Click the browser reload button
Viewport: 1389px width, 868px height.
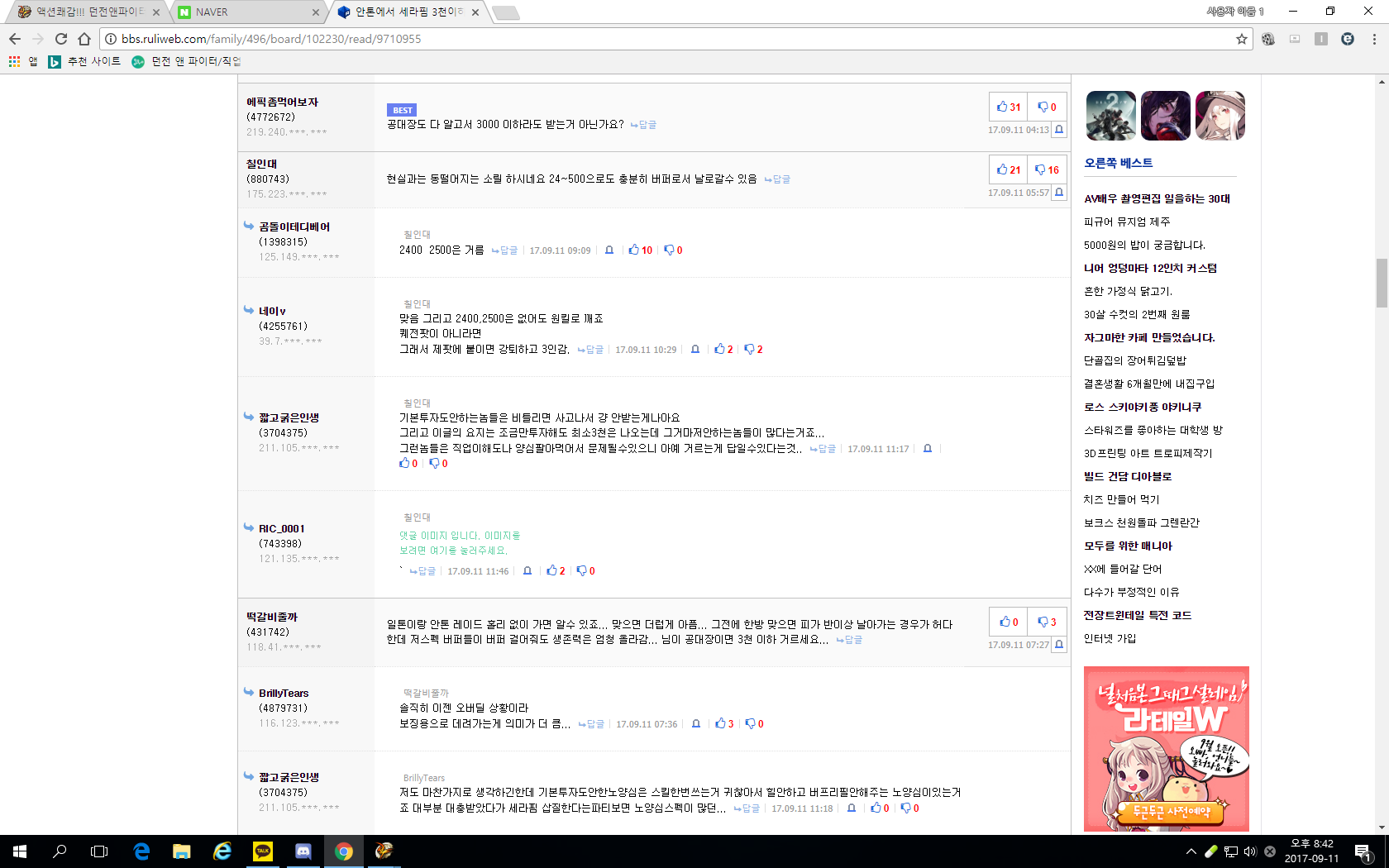pos(61,39)
